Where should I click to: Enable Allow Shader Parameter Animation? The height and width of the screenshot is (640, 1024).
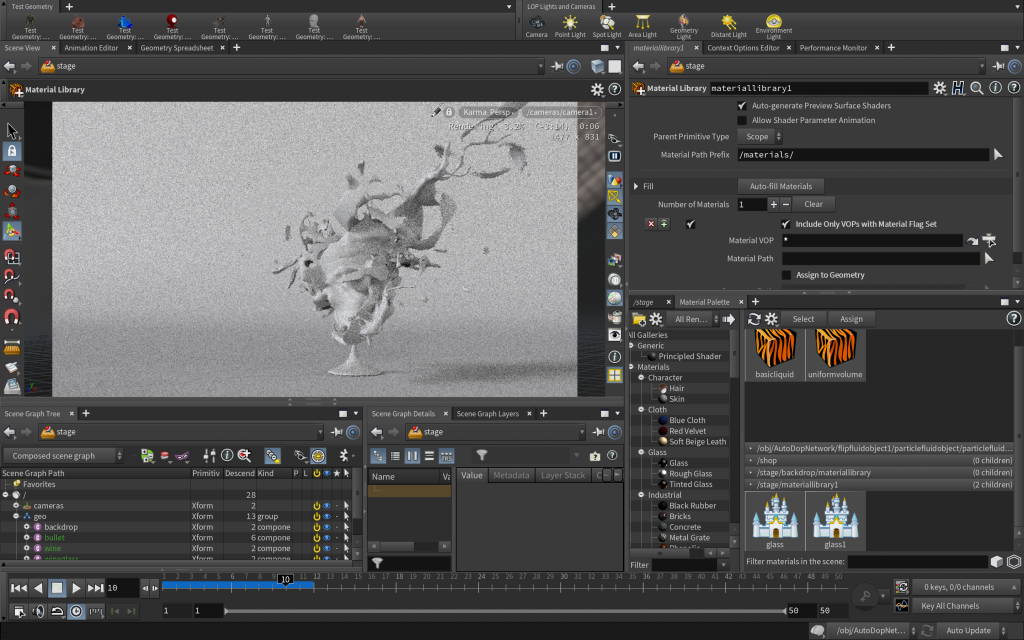742,120
